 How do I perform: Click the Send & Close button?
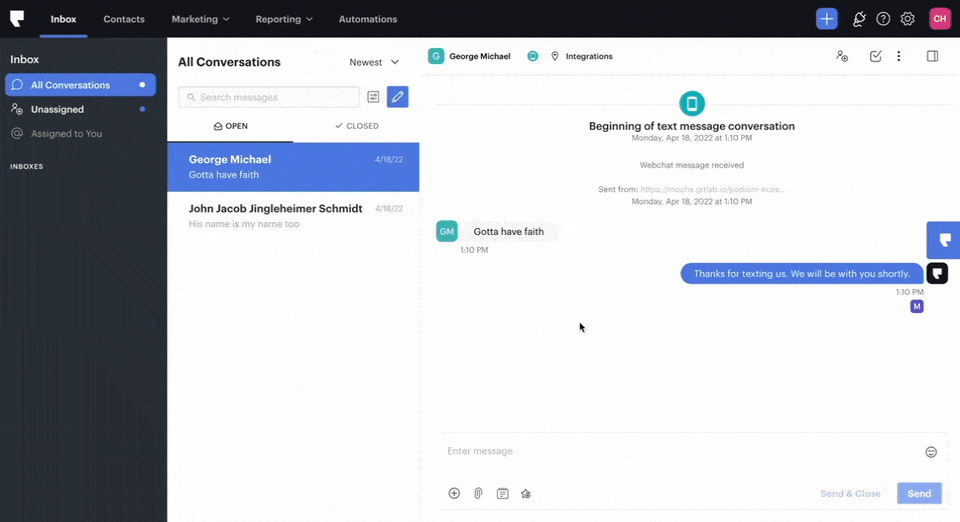(850, 493)
